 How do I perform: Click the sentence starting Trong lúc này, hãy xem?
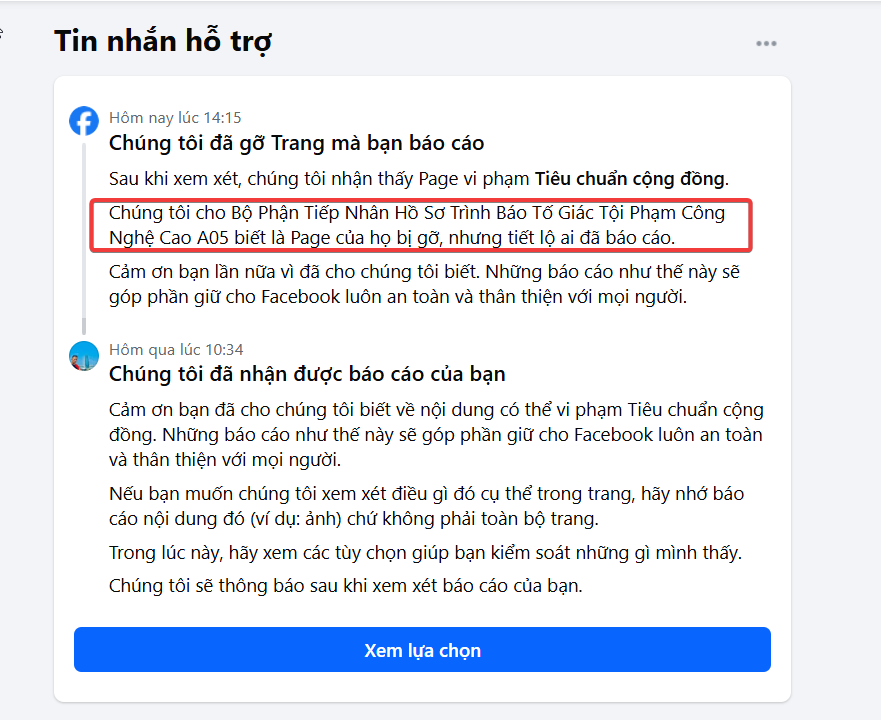425,553
